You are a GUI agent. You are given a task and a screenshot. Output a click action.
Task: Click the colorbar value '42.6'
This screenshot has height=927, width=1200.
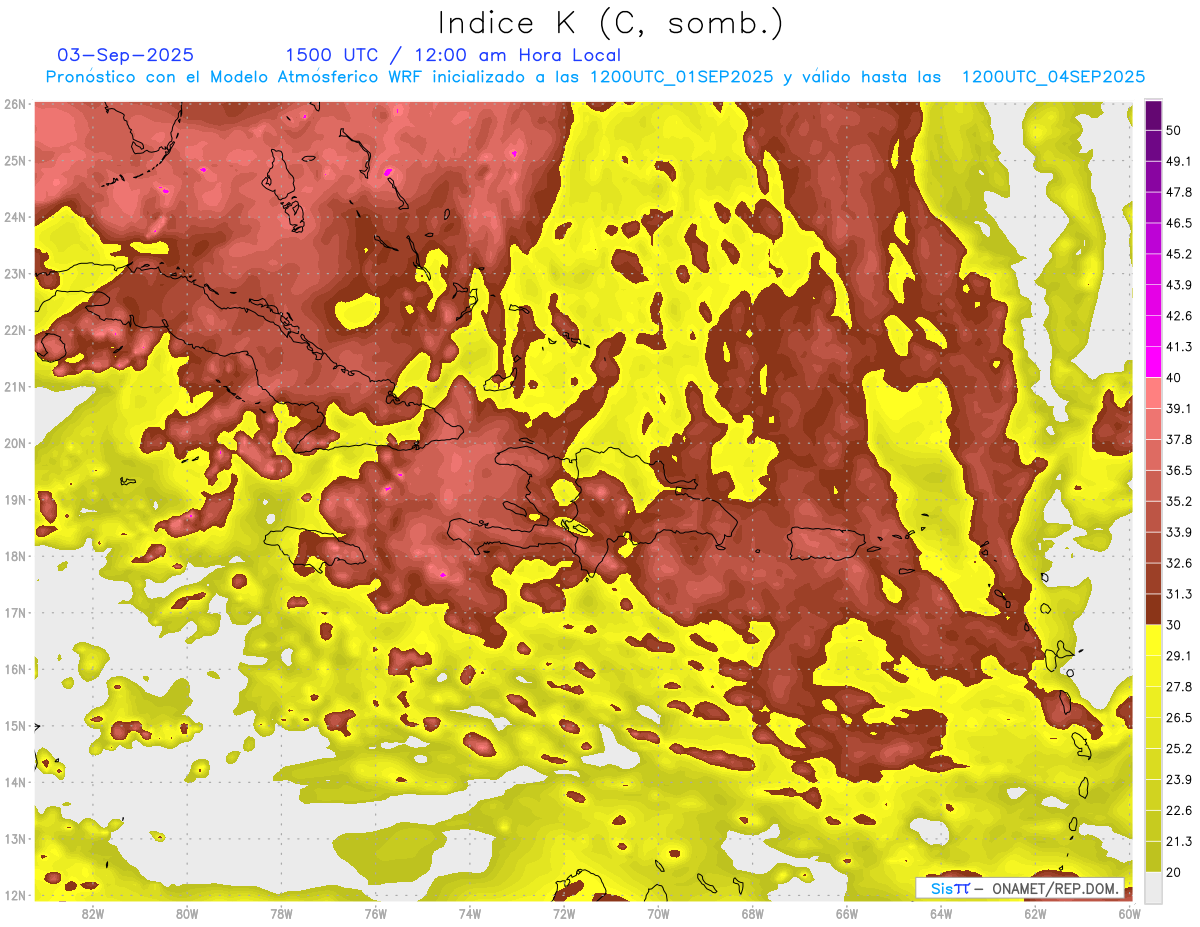click(x=1178, y=316)
